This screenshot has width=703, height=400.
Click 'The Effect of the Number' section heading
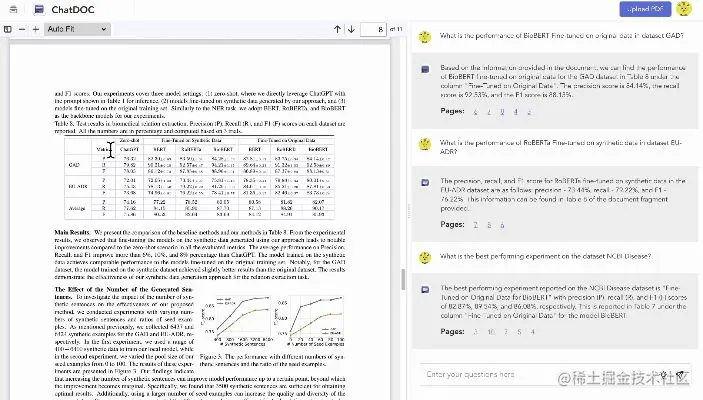pyautogui.click(x=123, y=293)
